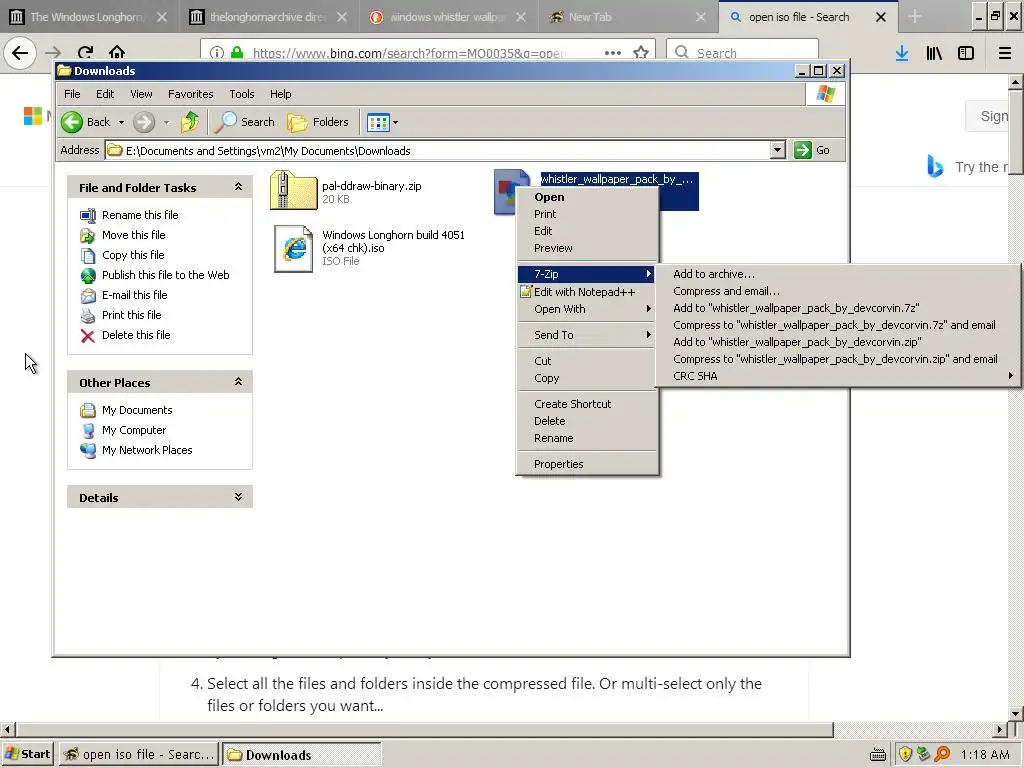1024x768 pixels.
Task: Open Firefox library icon
Action: coord(934,53)
